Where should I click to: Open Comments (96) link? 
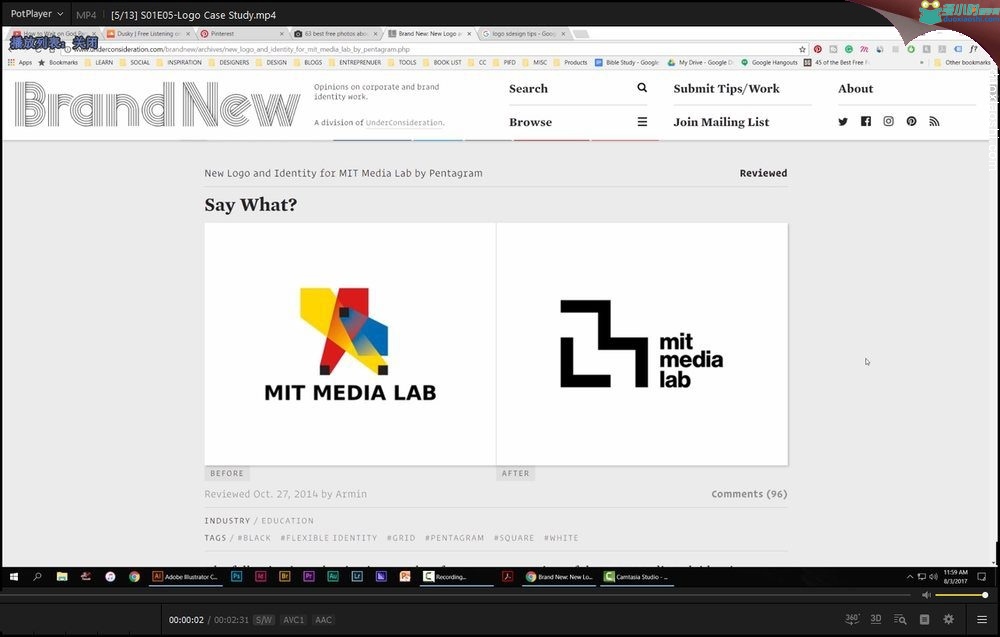[749, 494]
